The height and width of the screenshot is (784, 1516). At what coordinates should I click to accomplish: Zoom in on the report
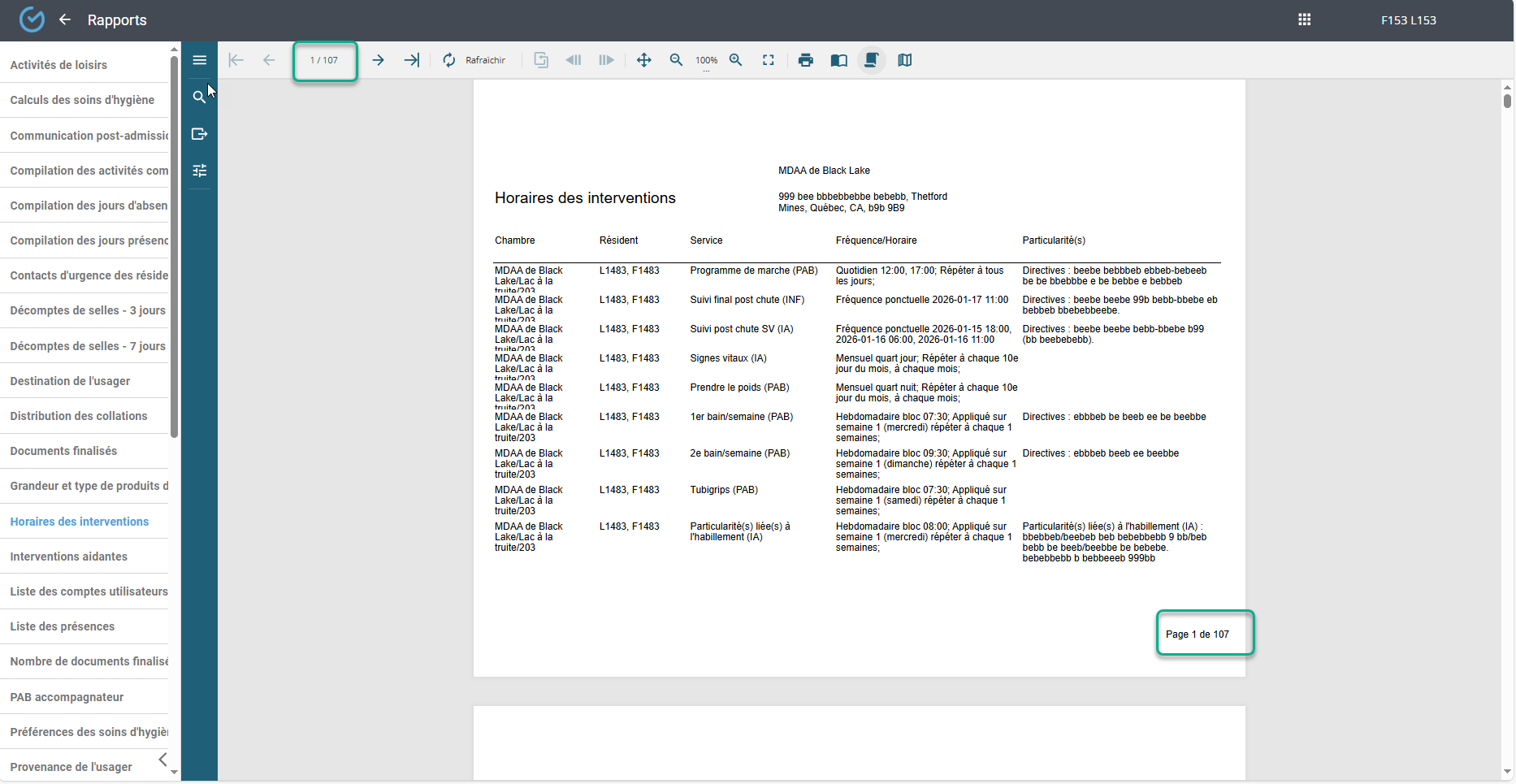[x=736, y=60]
